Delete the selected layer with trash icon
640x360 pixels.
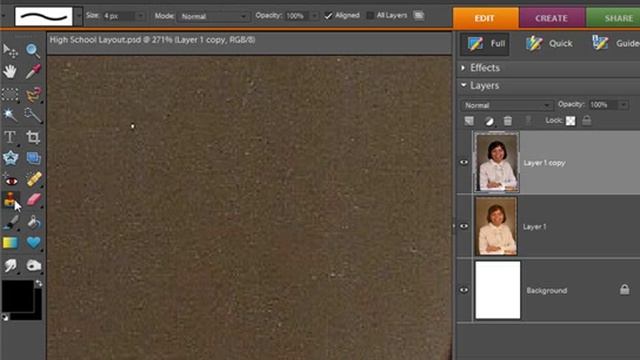tap(508, 121)
